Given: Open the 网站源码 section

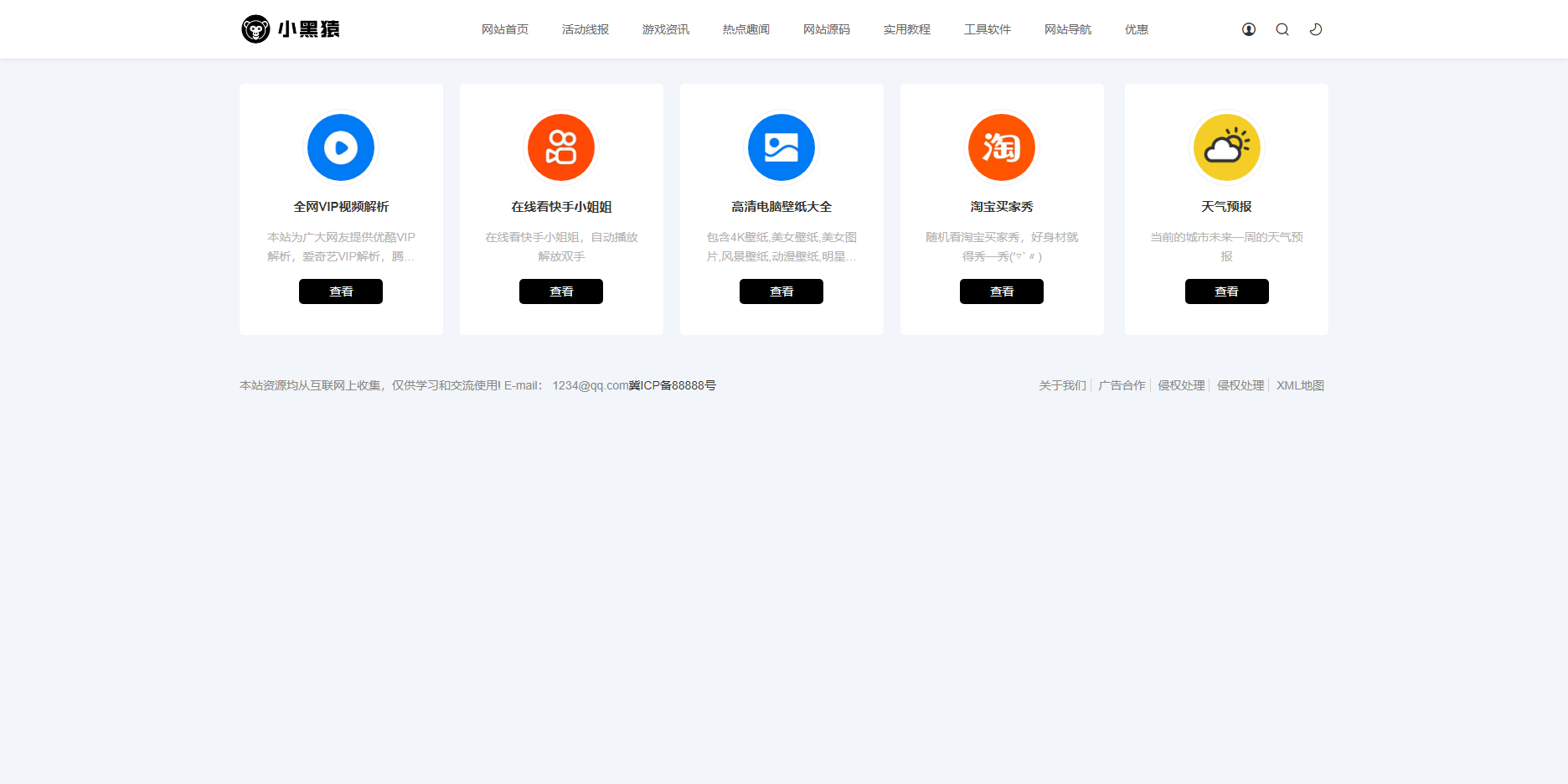Looking at the screenshot, I should pyautogui.click(x=826, y=28).
